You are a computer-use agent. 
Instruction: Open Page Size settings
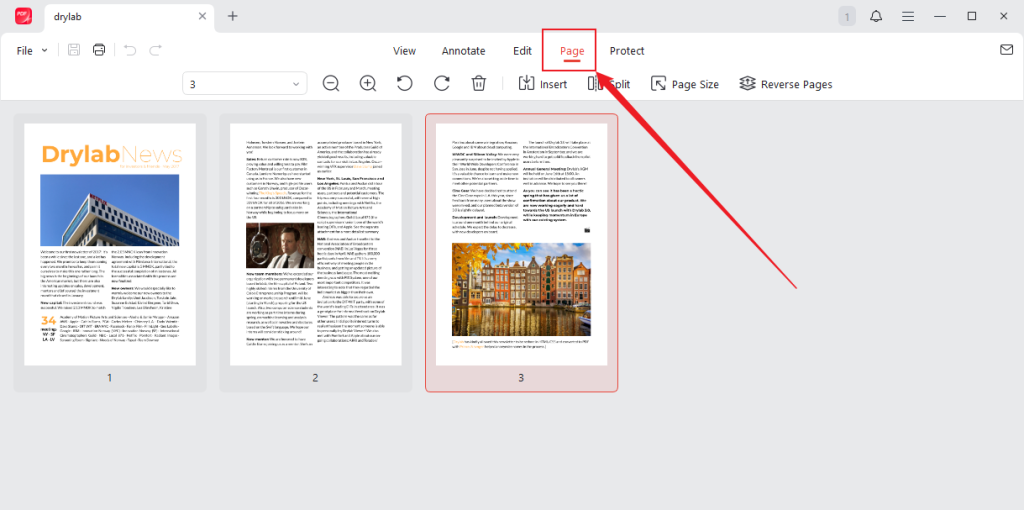click(x=684, y=84)
